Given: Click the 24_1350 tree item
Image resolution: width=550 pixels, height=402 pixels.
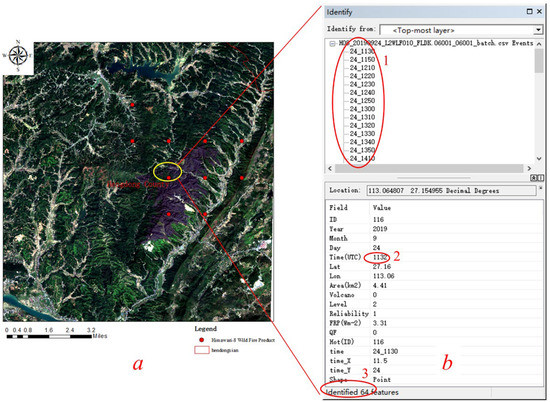Looking at the screenshot, I should (362, 150).
